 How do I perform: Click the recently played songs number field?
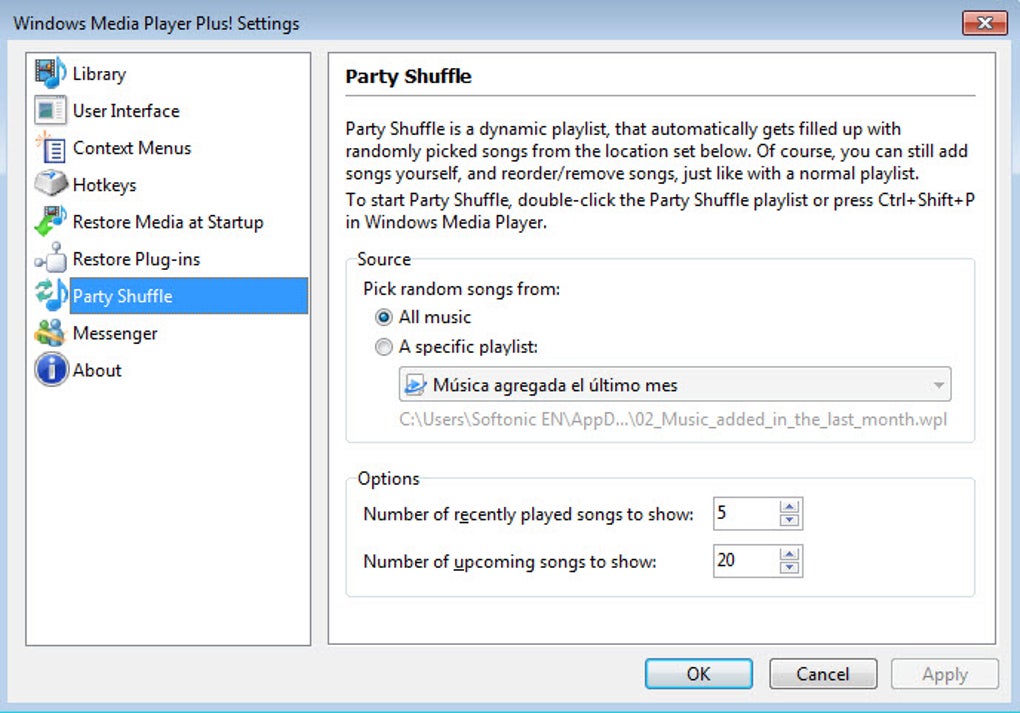pyautogui.click(x=746, y=513)
